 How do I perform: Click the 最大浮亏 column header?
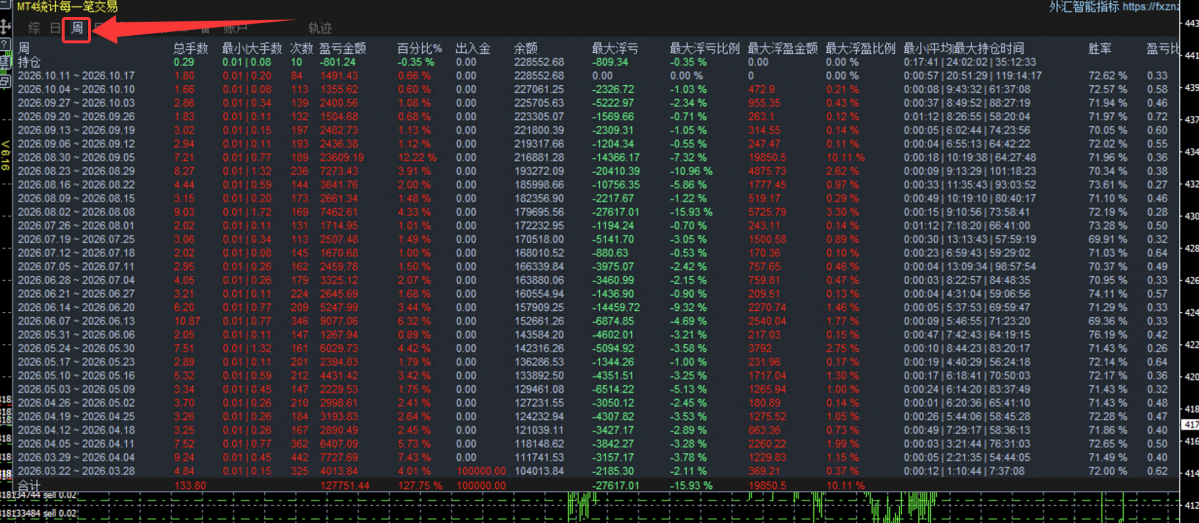click(x=615, y=48)
